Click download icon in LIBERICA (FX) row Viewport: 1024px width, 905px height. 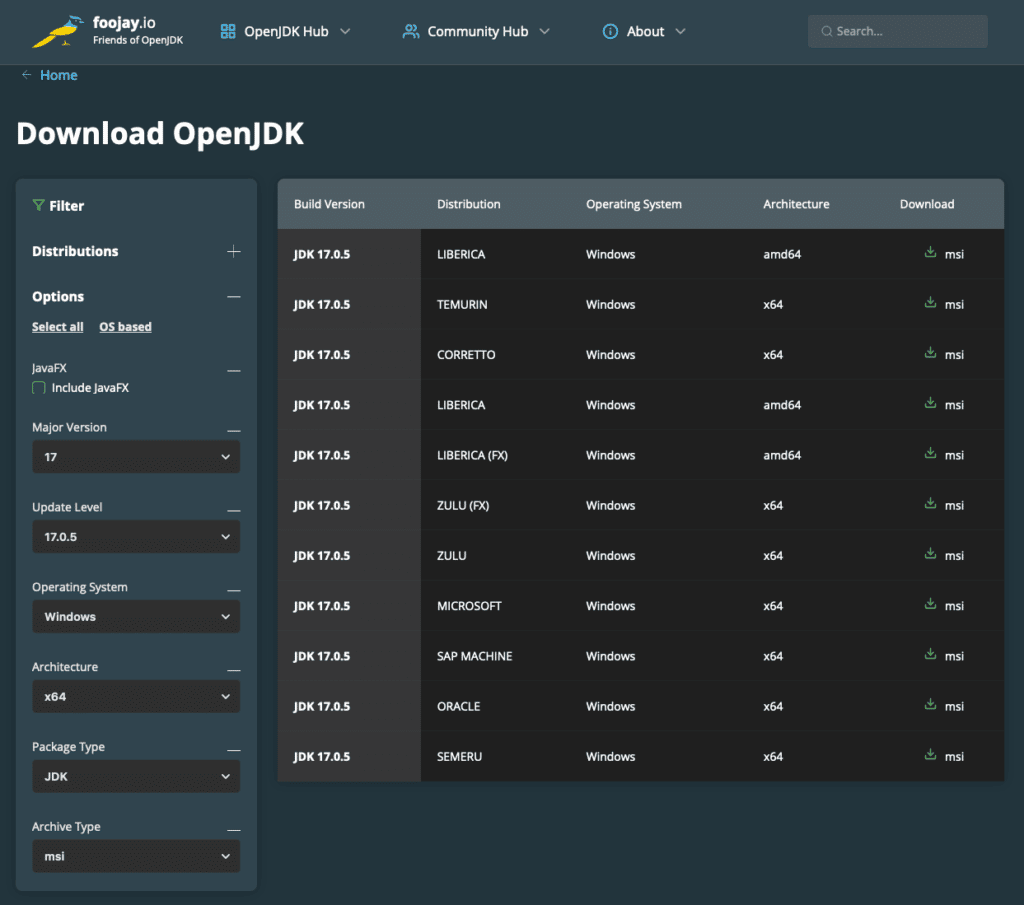click(930, 454)
